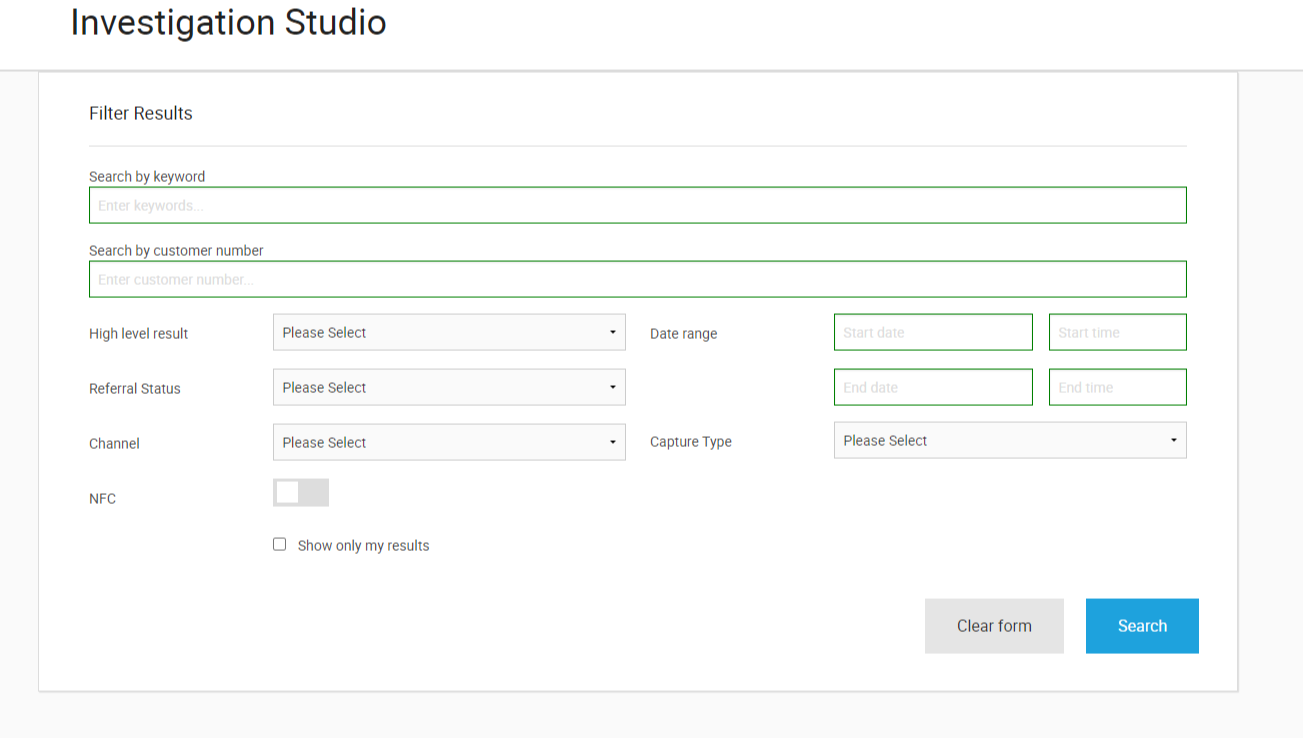This screenshot has height=738, width=1303.
Task: Open the High level result dropdown
Action: click(x=449, y=333)
